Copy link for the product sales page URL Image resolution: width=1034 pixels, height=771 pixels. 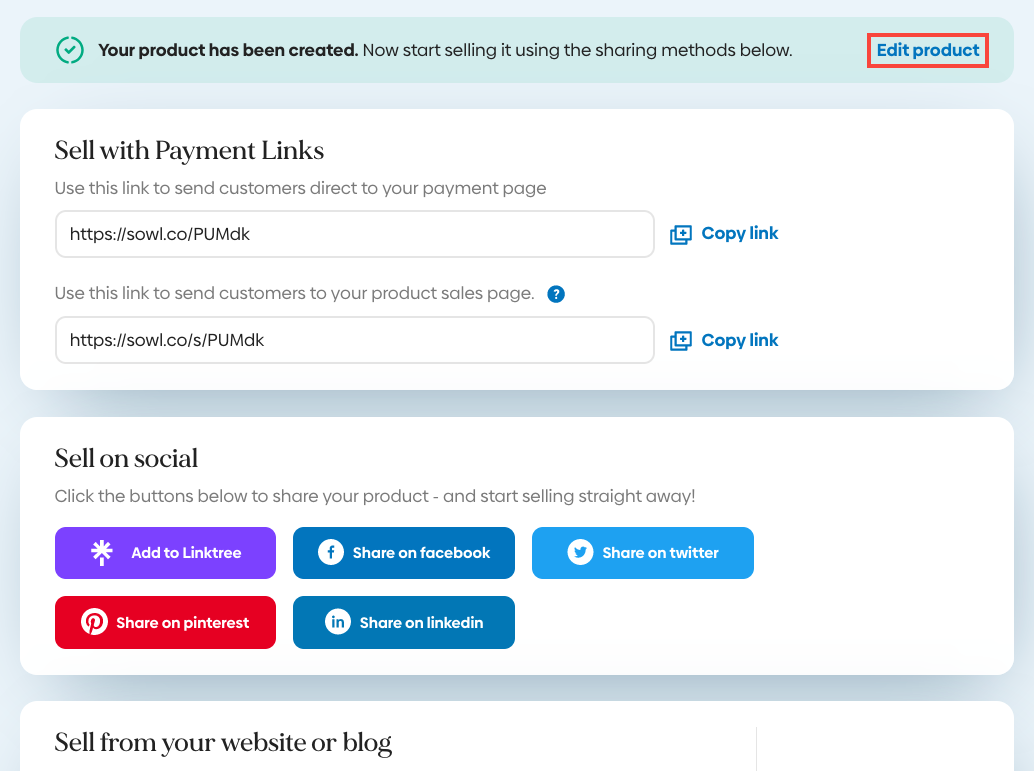[739, 341]
